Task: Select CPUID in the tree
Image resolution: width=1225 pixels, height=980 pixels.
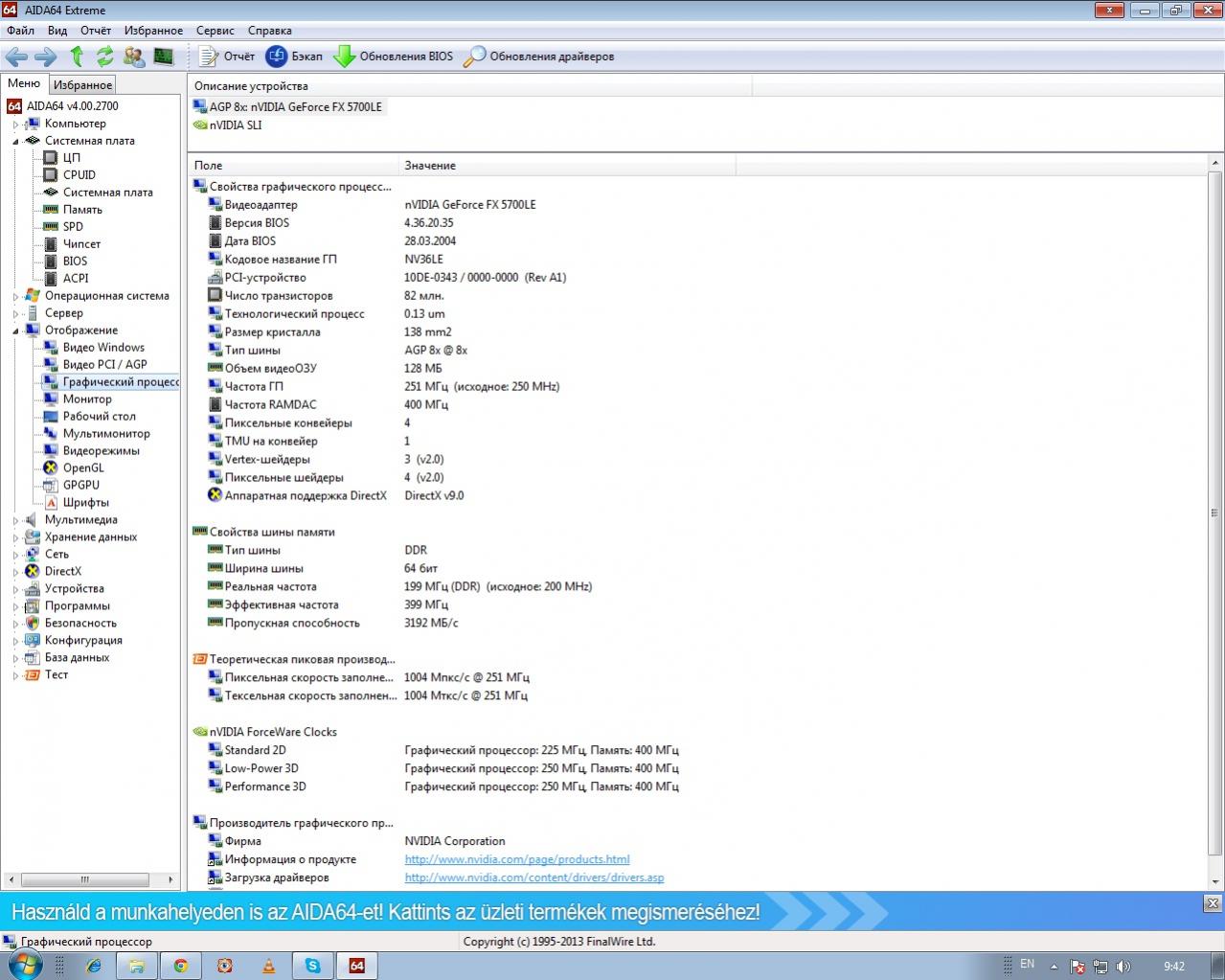Action: (x=79, y=175)
